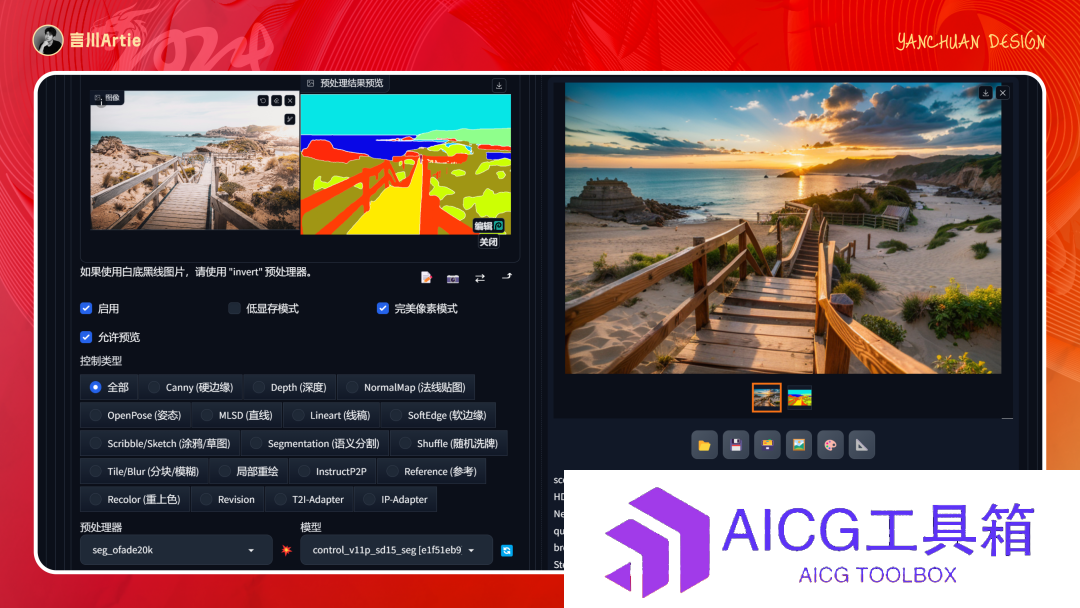
Task: Open the brush tool on the input image
Action: 290,119
